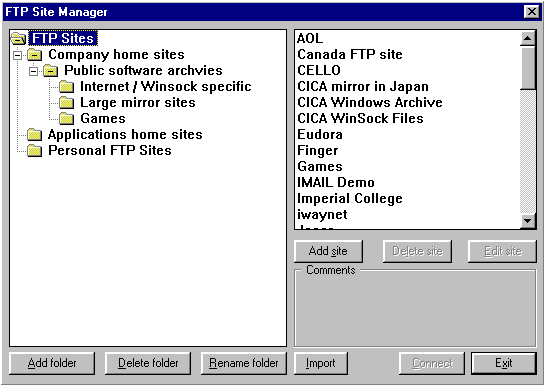Click the Internet / Winsock specific folder icon
Image resolution: width=544 pixels, height=385 pixels.
coord(67,87)
